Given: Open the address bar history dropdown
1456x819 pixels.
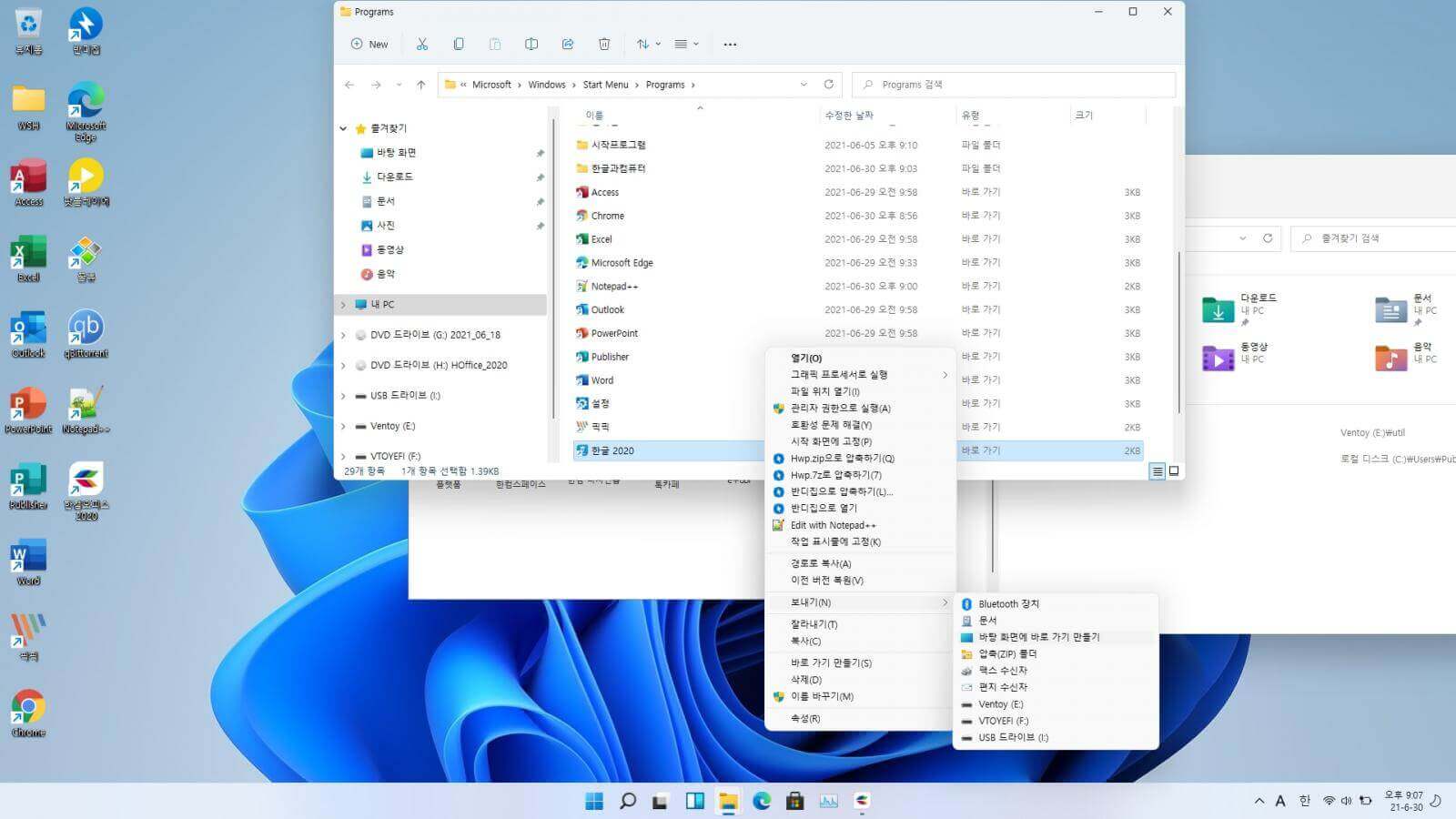Looking at the screenshot, I should click(x=804, y=85).
